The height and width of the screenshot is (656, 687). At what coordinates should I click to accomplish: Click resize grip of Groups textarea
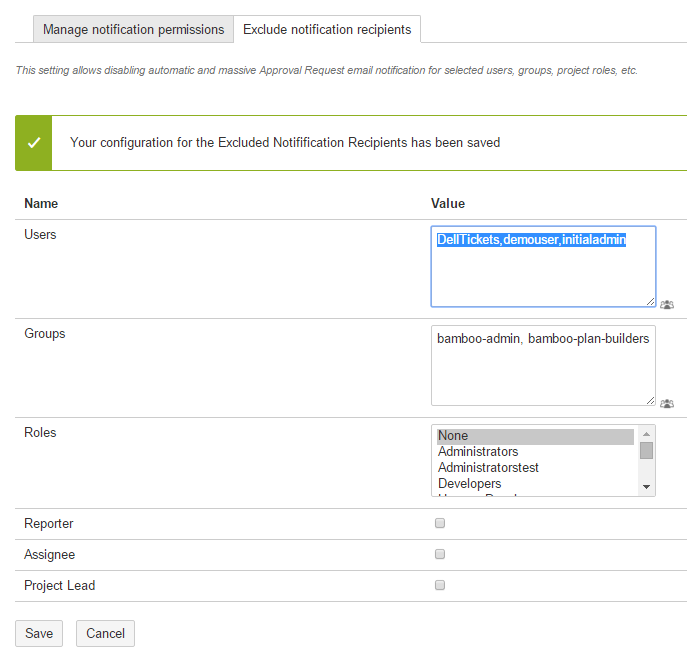(650, 400)
